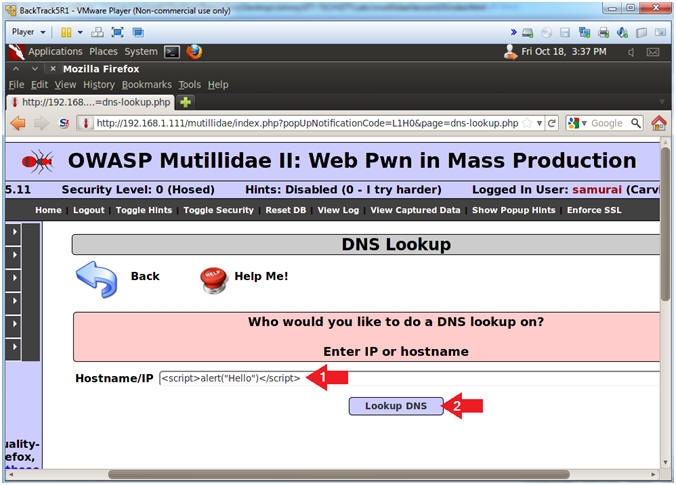
Task: Click the BackTrack dragon logo icon
Action: 16,52
